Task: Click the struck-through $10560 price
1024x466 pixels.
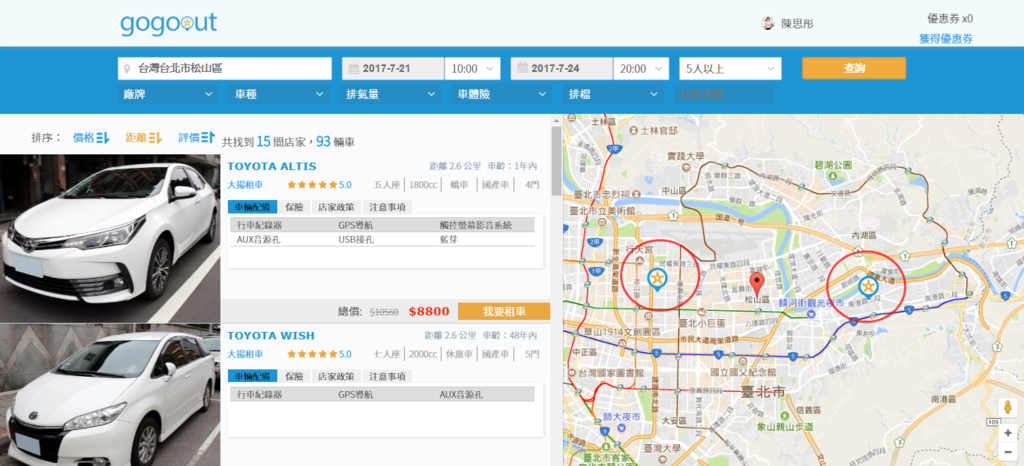Action: 384,312
